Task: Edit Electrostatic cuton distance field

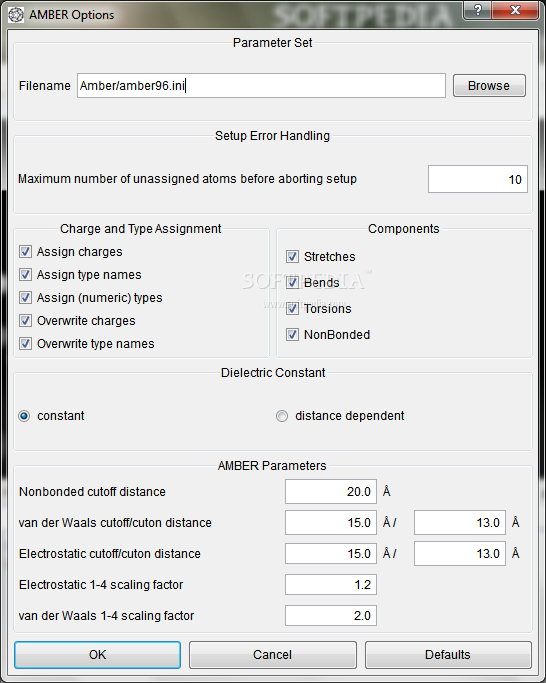Action: point(460,554)
